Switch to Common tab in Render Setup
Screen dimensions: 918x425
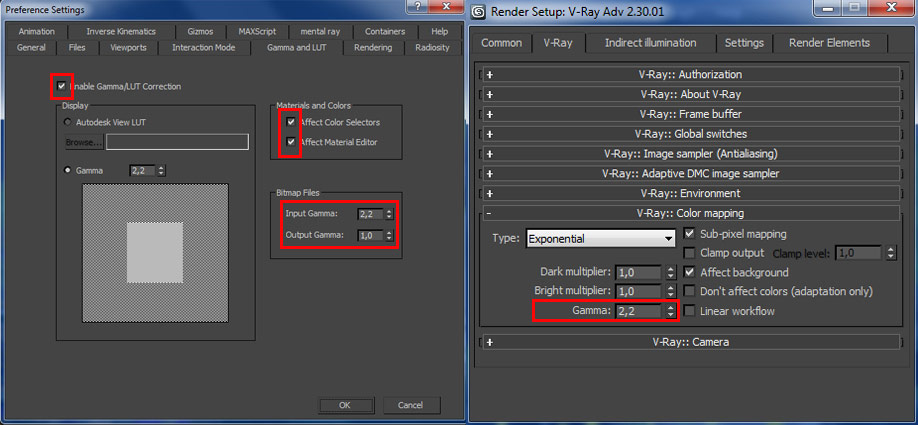tap(501, 43)
